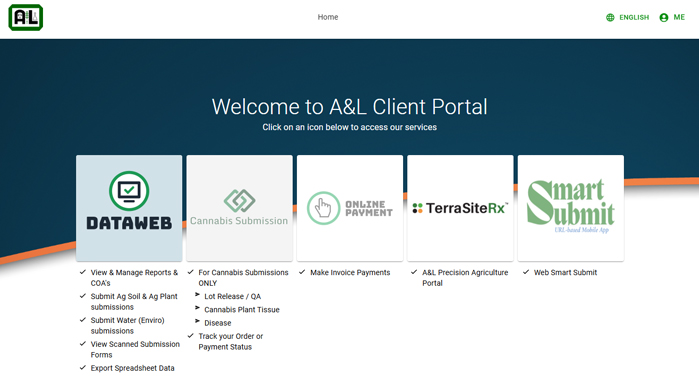Image resolution: width=699 pixels, height=381 pixels.
Task: Click arrow bullet beside 'Disease'
Action: (197, 321)
